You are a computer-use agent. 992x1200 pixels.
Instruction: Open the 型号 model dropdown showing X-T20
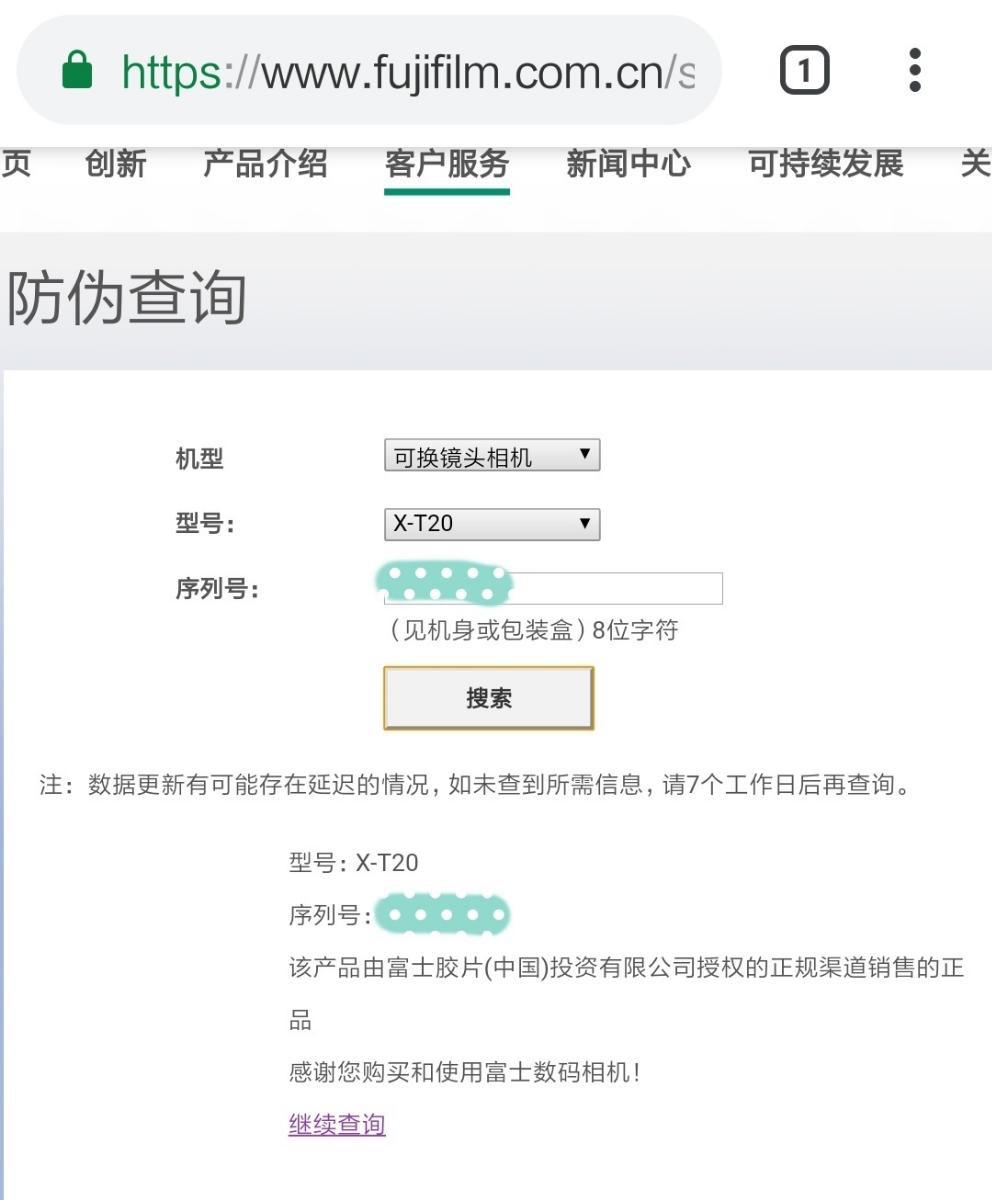490,523
